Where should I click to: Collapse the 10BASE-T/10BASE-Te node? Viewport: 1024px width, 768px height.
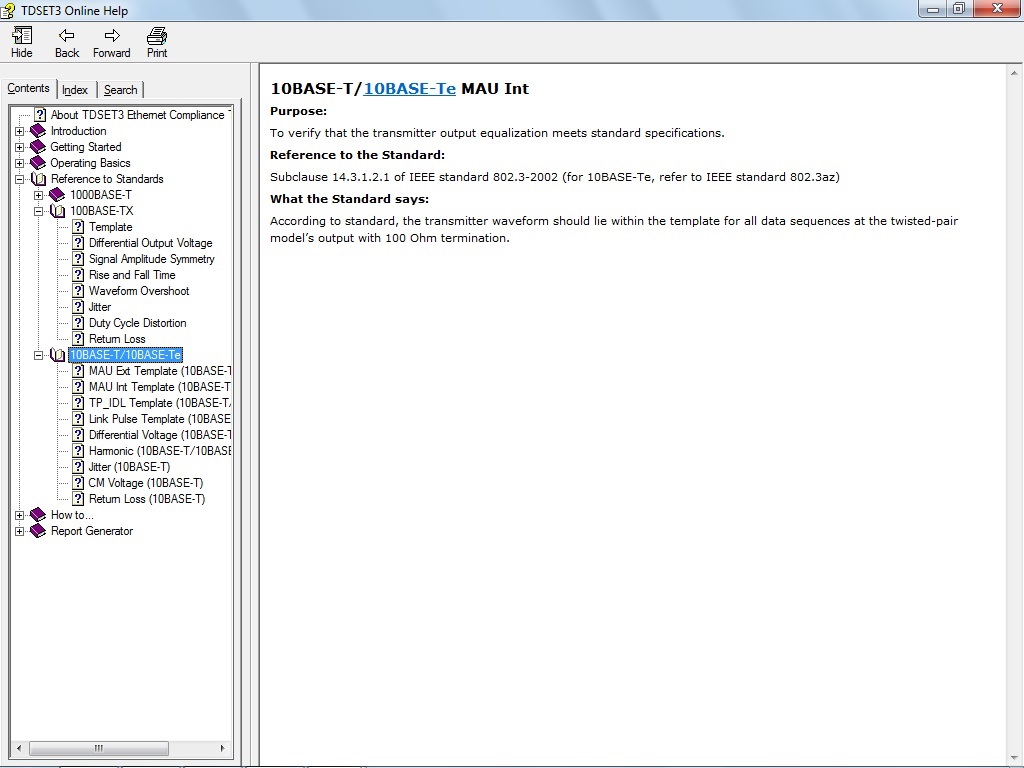39,355
